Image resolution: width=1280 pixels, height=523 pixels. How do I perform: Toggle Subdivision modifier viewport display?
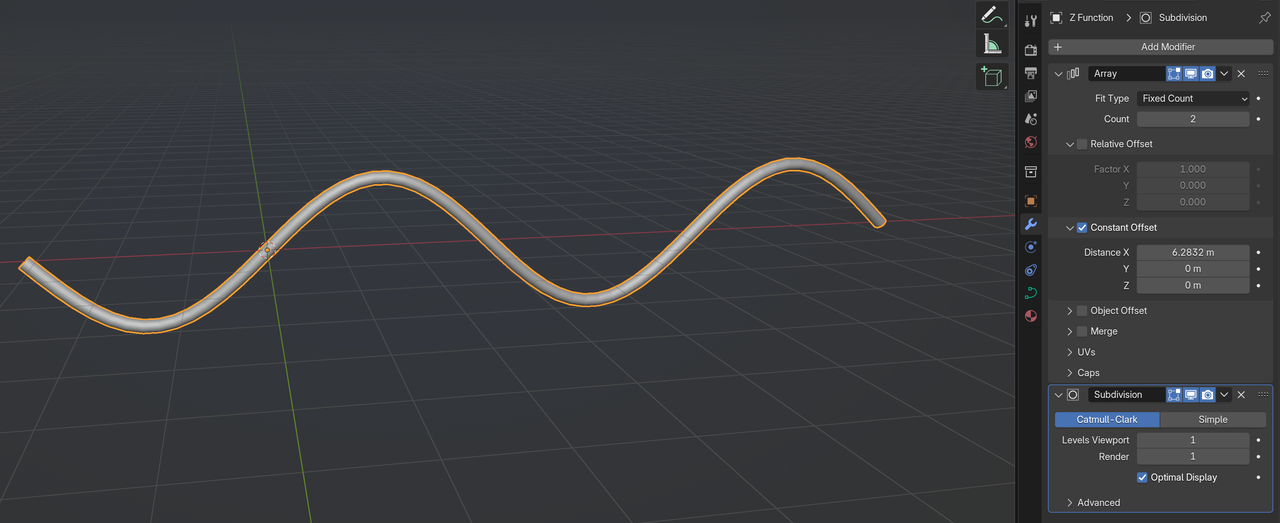[x=1191, y=395]
